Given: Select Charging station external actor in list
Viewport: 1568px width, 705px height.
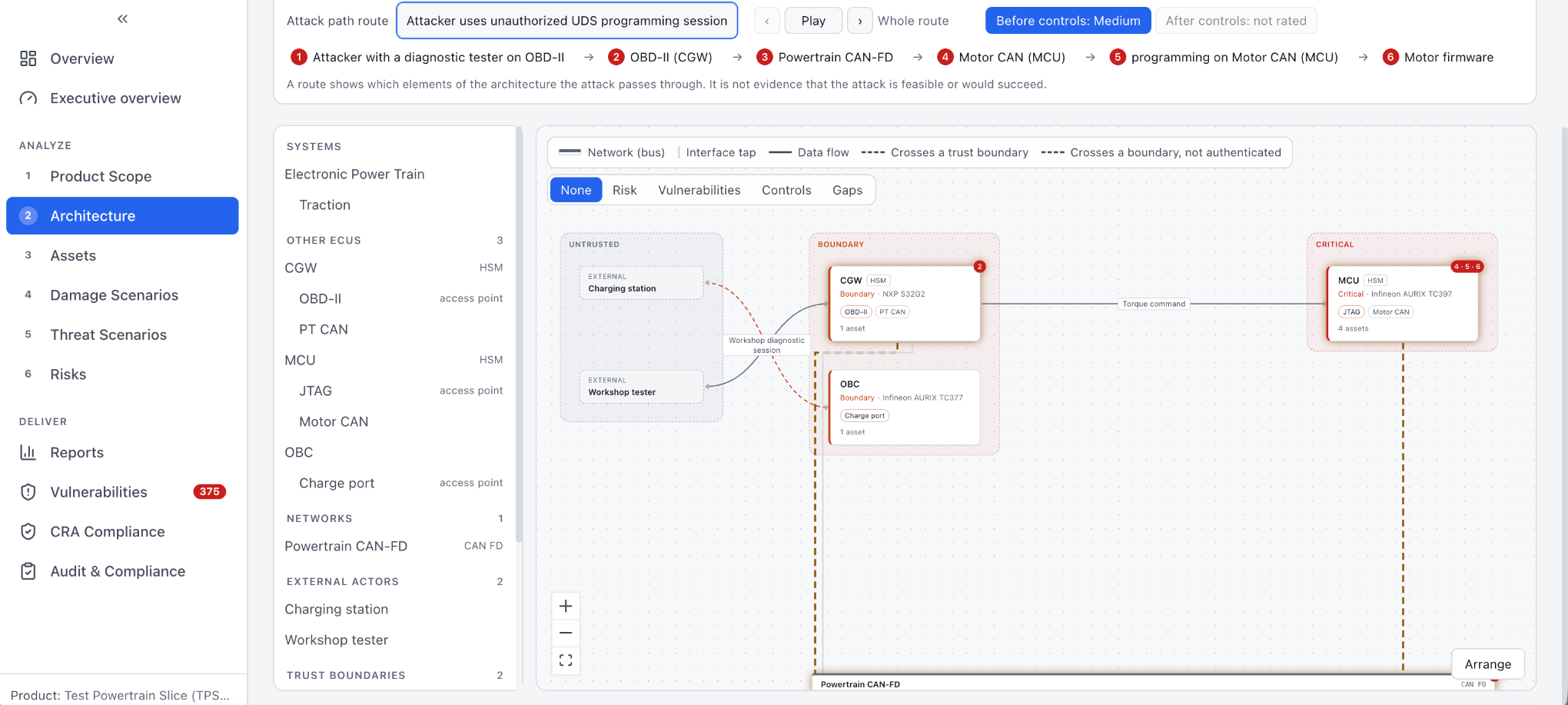Looking at the screenshot, I should coord(394,610).
